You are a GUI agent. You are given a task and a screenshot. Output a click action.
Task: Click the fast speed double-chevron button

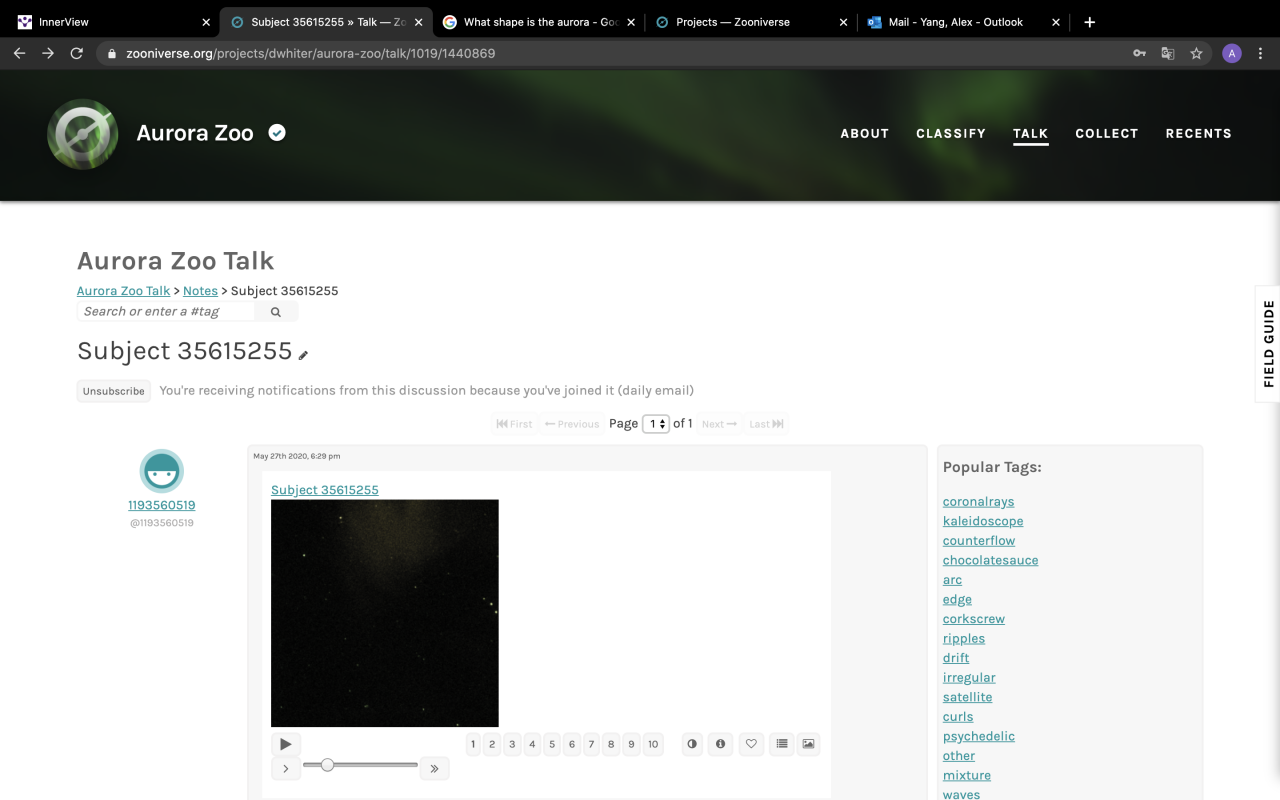434,769
